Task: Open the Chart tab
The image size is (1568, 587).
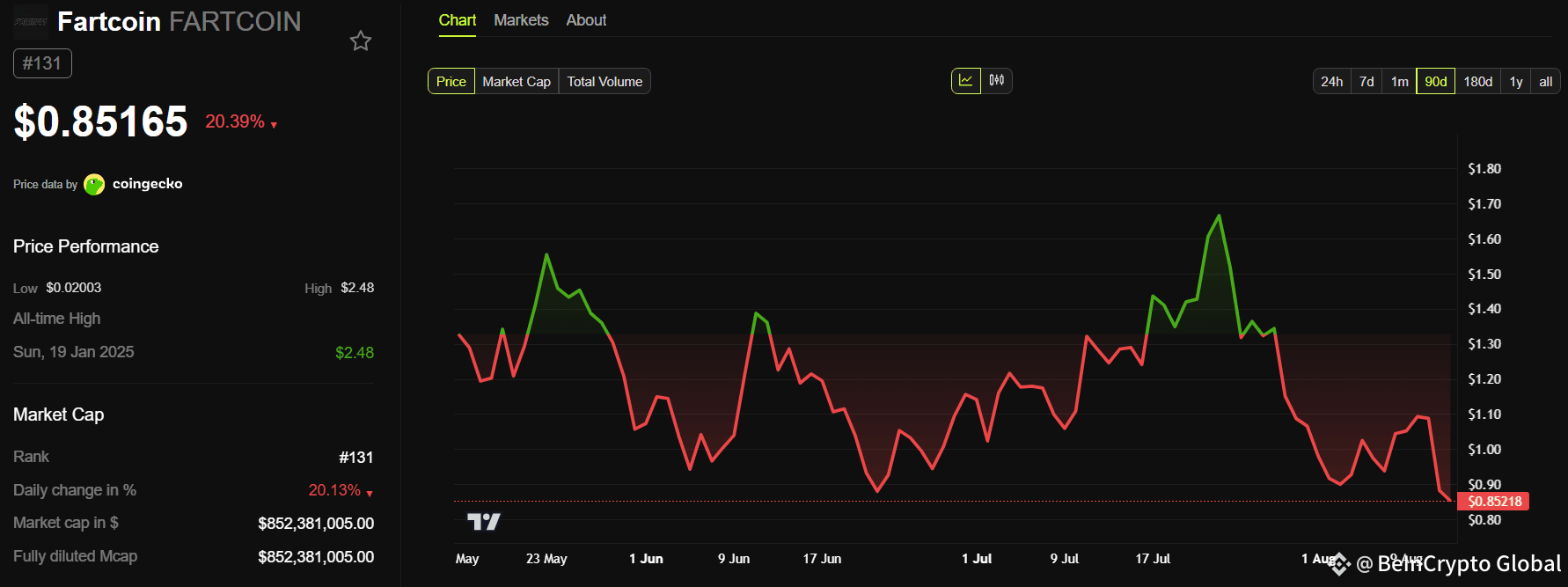Action: (x=458, y=20)
